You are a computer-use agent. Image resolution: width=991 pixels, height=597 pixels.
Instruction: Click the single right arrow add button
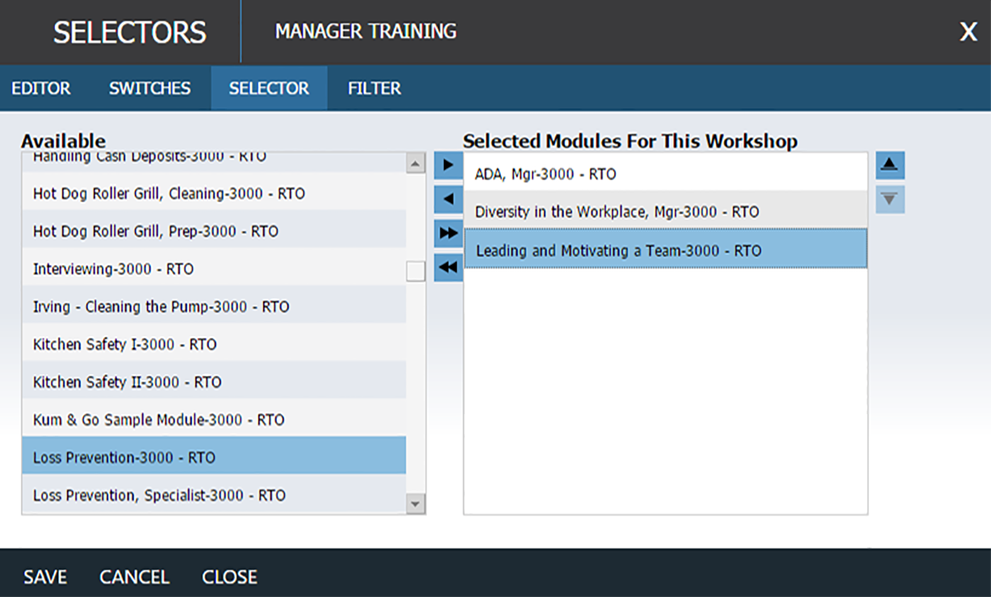(448, 165)
